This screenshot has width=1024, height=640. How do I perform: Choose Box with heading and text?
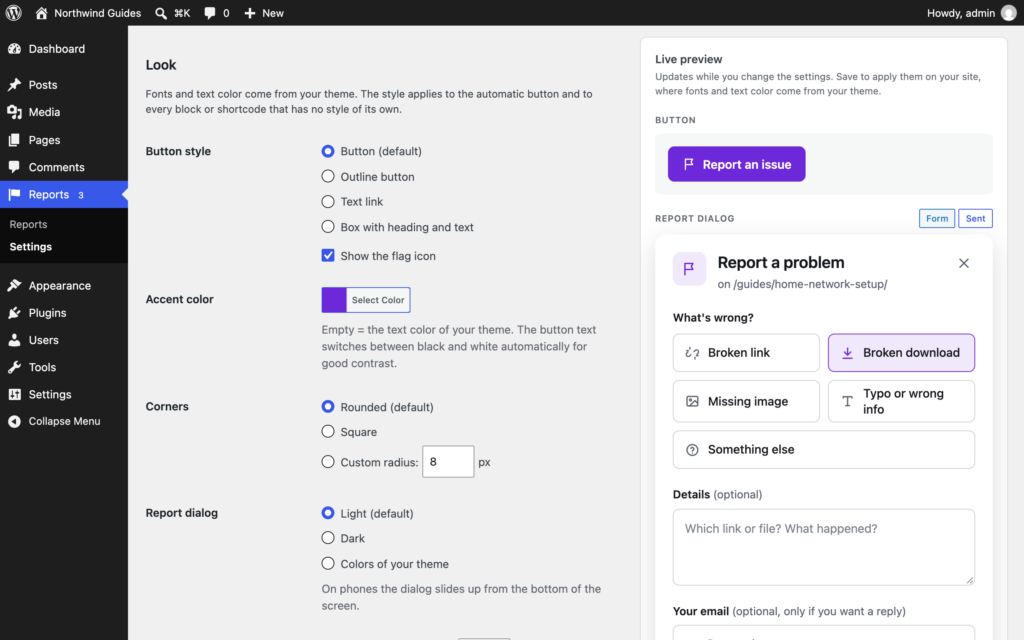(x=328, y=227)
